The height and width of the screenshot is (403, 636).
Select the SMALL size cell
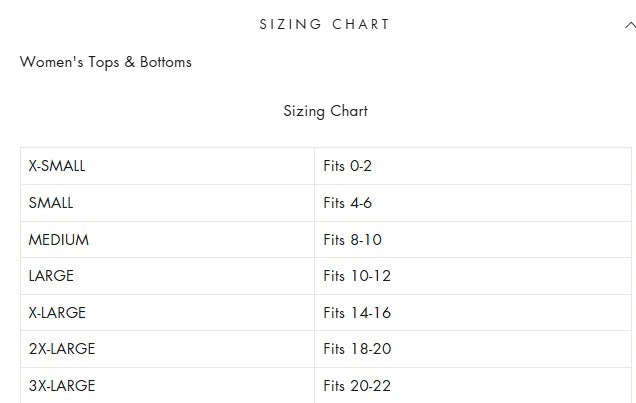51,203
